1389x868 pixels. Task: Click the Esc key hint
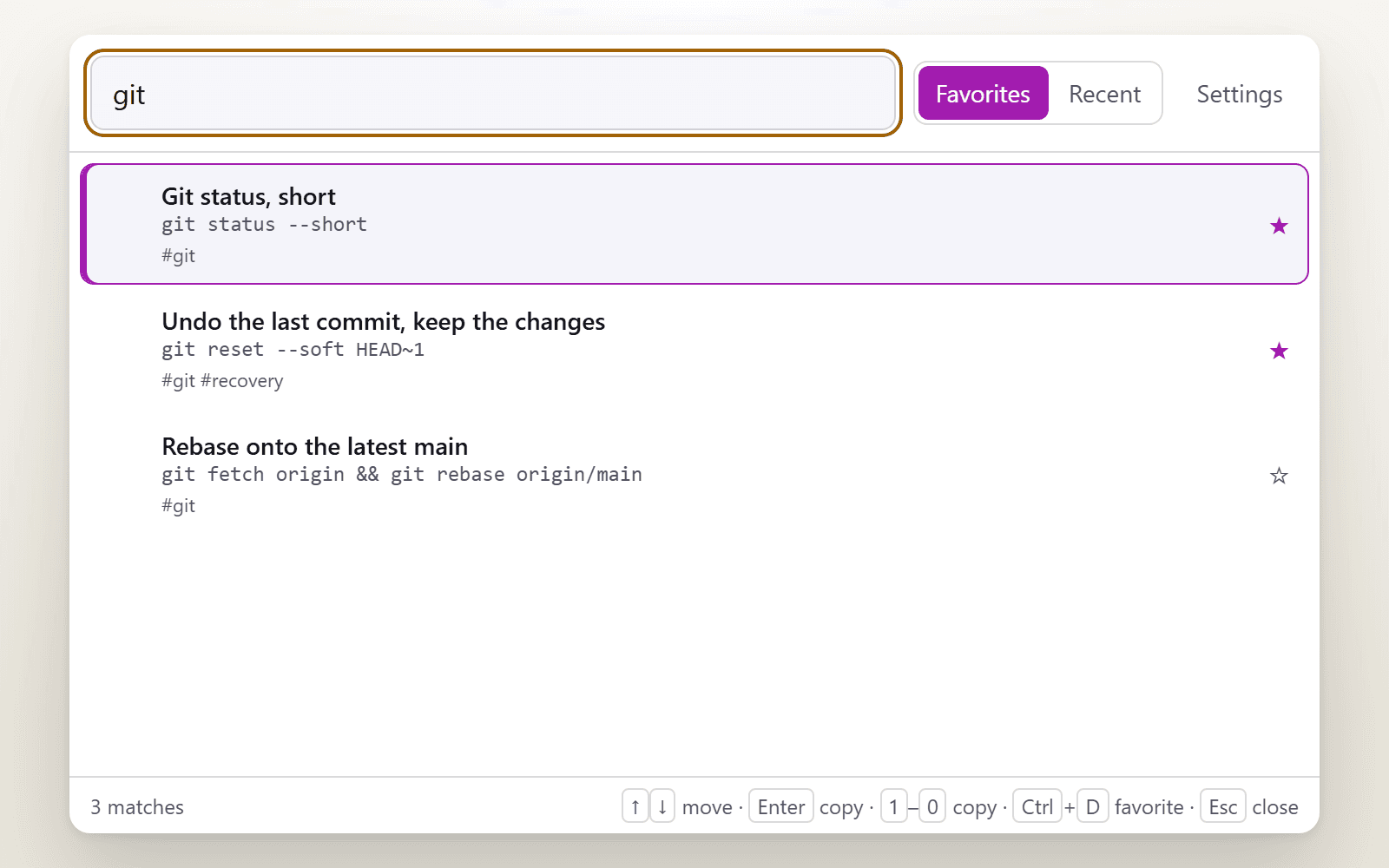point(1223,806)
